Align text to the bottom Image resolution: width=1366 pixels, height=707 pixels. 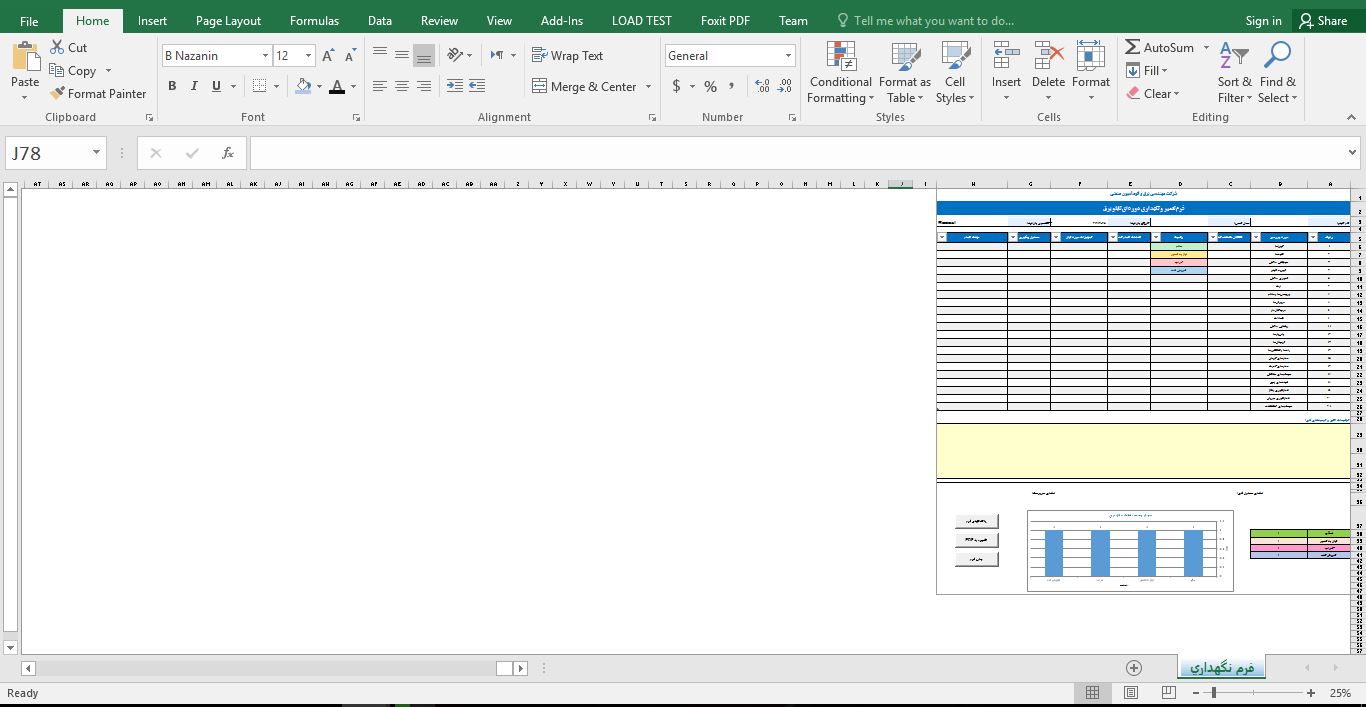(423, 55)
